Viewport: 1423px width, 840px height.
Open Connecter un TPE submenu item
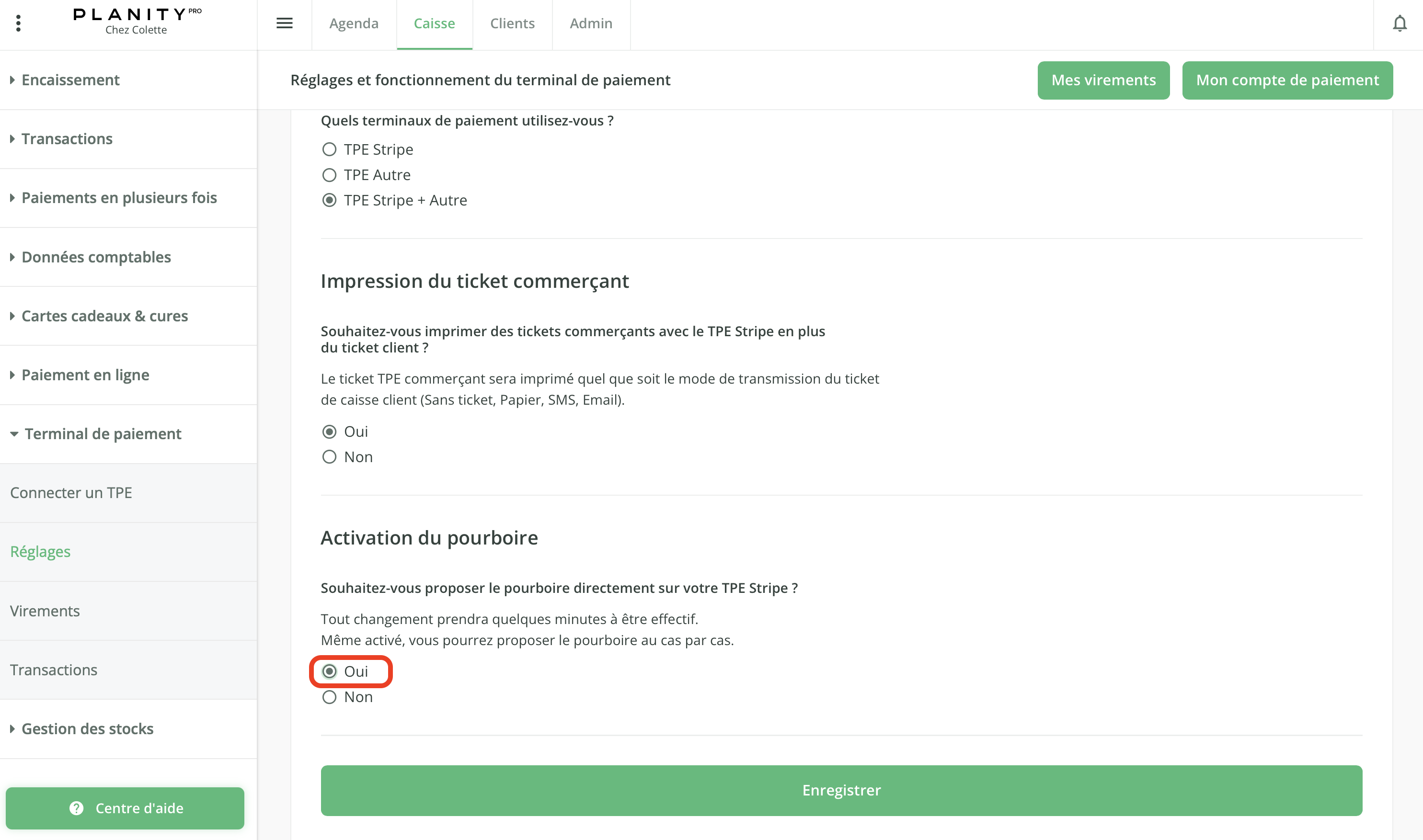coord(71,492)
